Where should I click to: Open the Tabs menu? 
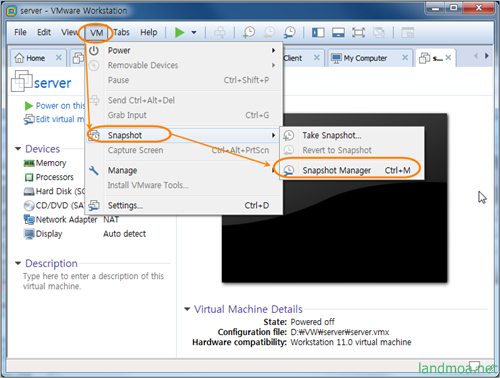click(x=121, y=32)
